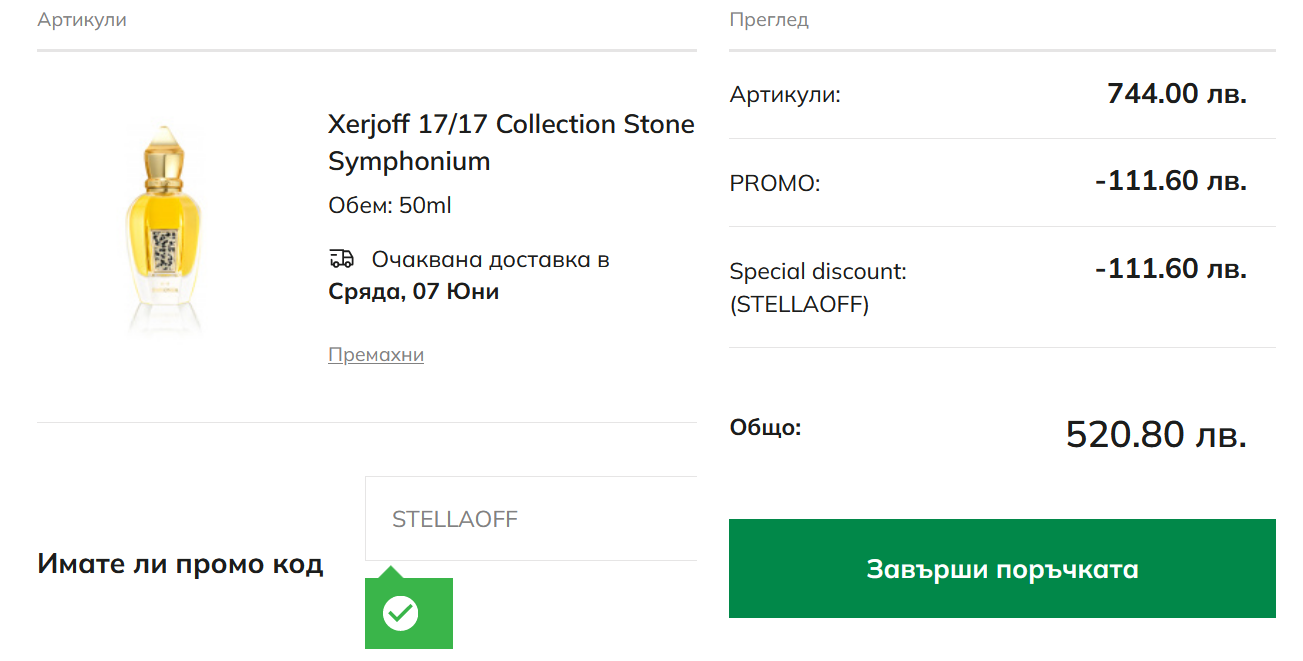1303x661 pixels.
Task: Remove the item via Премахни link
Action: (x=376, y=355)
